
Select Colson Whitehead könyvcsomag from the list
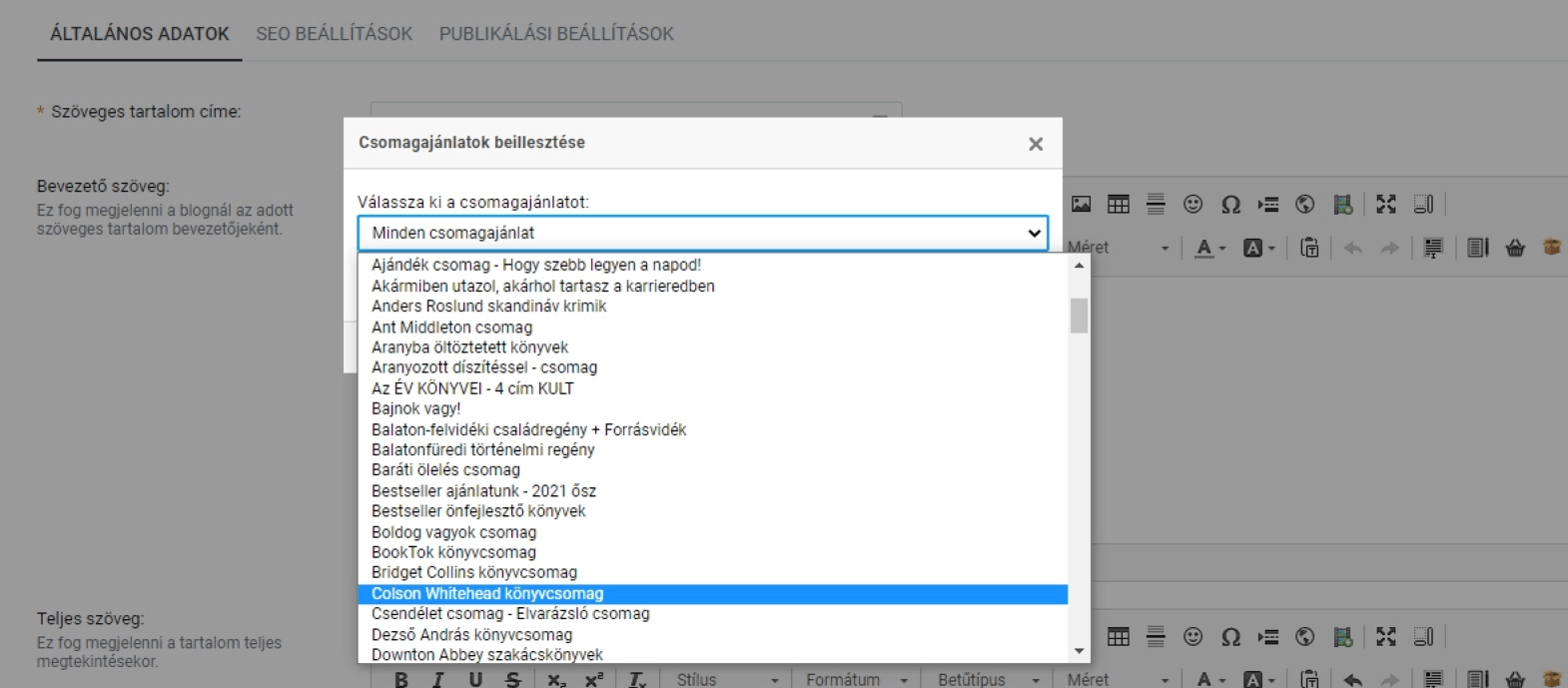(x=713, y=593)
